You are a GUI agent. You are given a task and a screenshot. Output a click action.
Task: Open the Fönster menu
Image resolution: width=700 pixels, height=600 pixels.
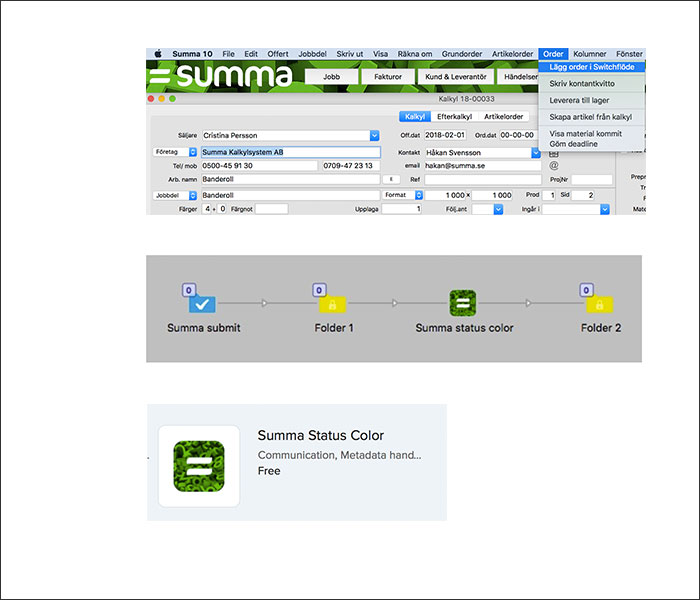[629, 54]
